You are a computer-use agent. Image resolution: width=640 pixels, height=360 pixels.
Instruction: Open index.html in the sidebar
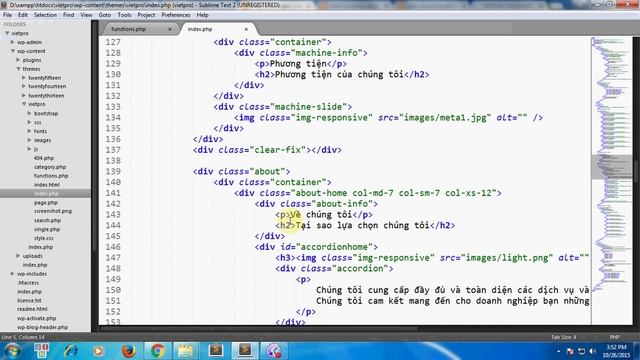[47, 185]
